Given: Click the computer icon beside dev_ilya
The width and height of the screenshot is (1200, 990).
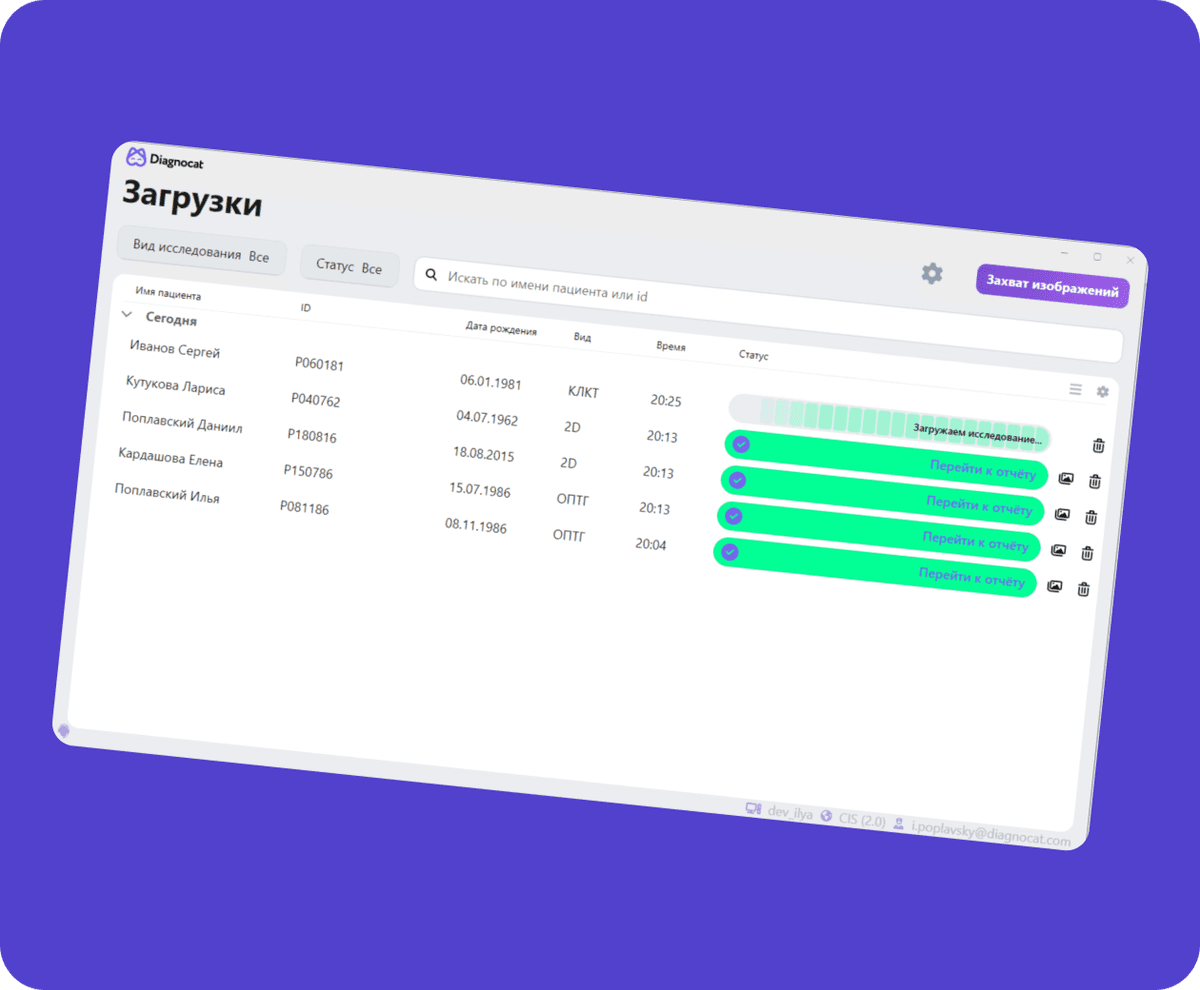Looking at the screenshot, I should coord(754,809).
